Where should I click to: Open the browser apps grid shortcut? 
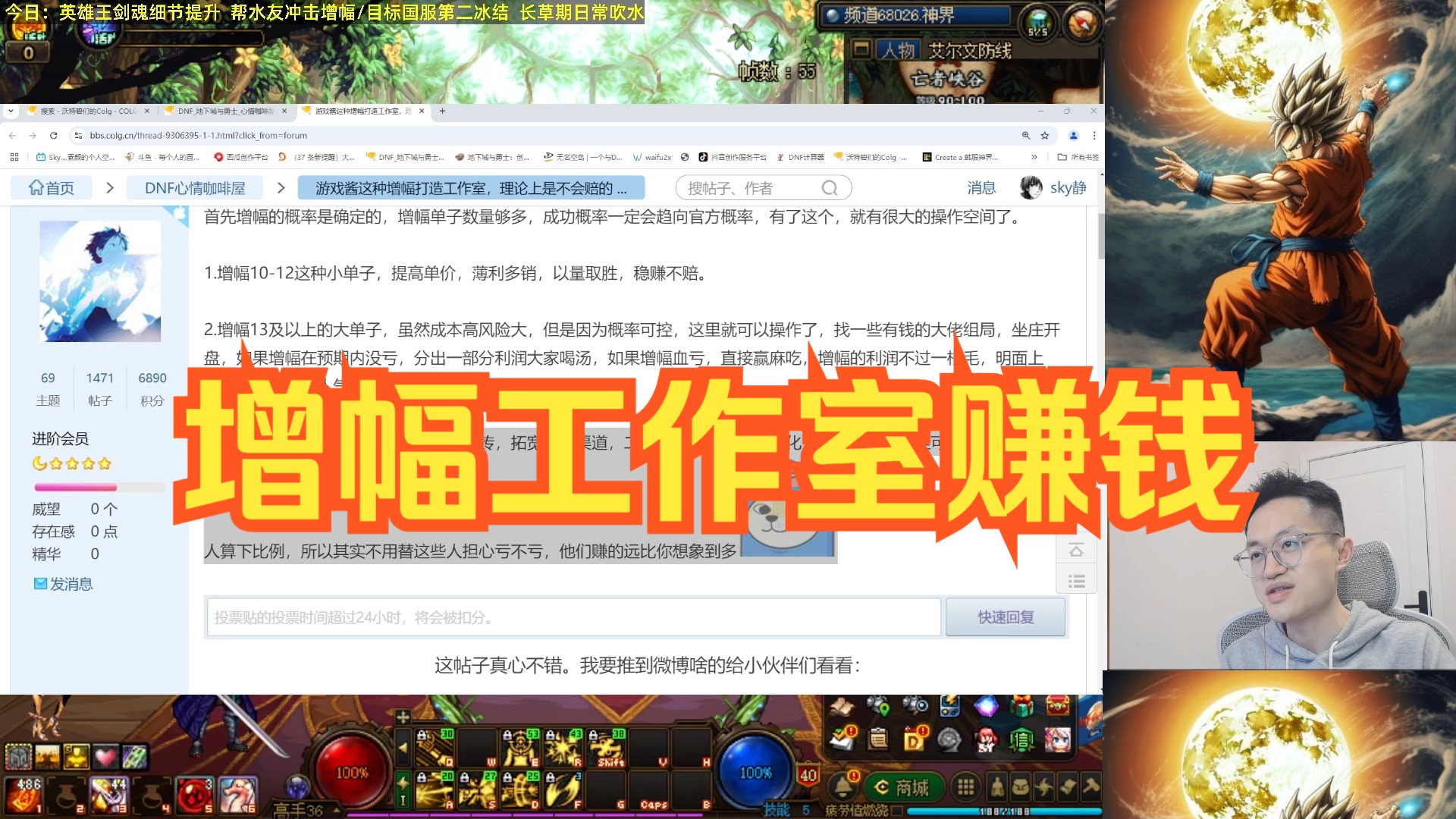point(14,157)
